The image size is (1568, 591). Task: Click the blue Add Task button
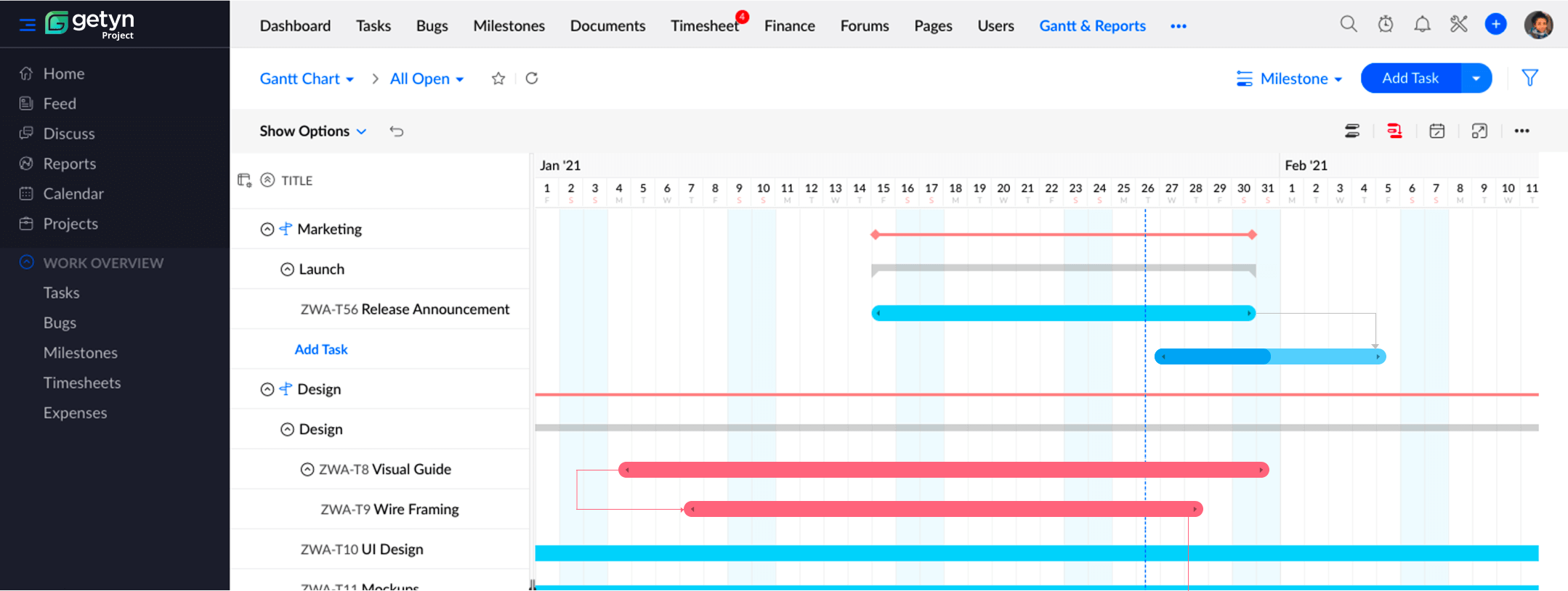click(1410, 78)
